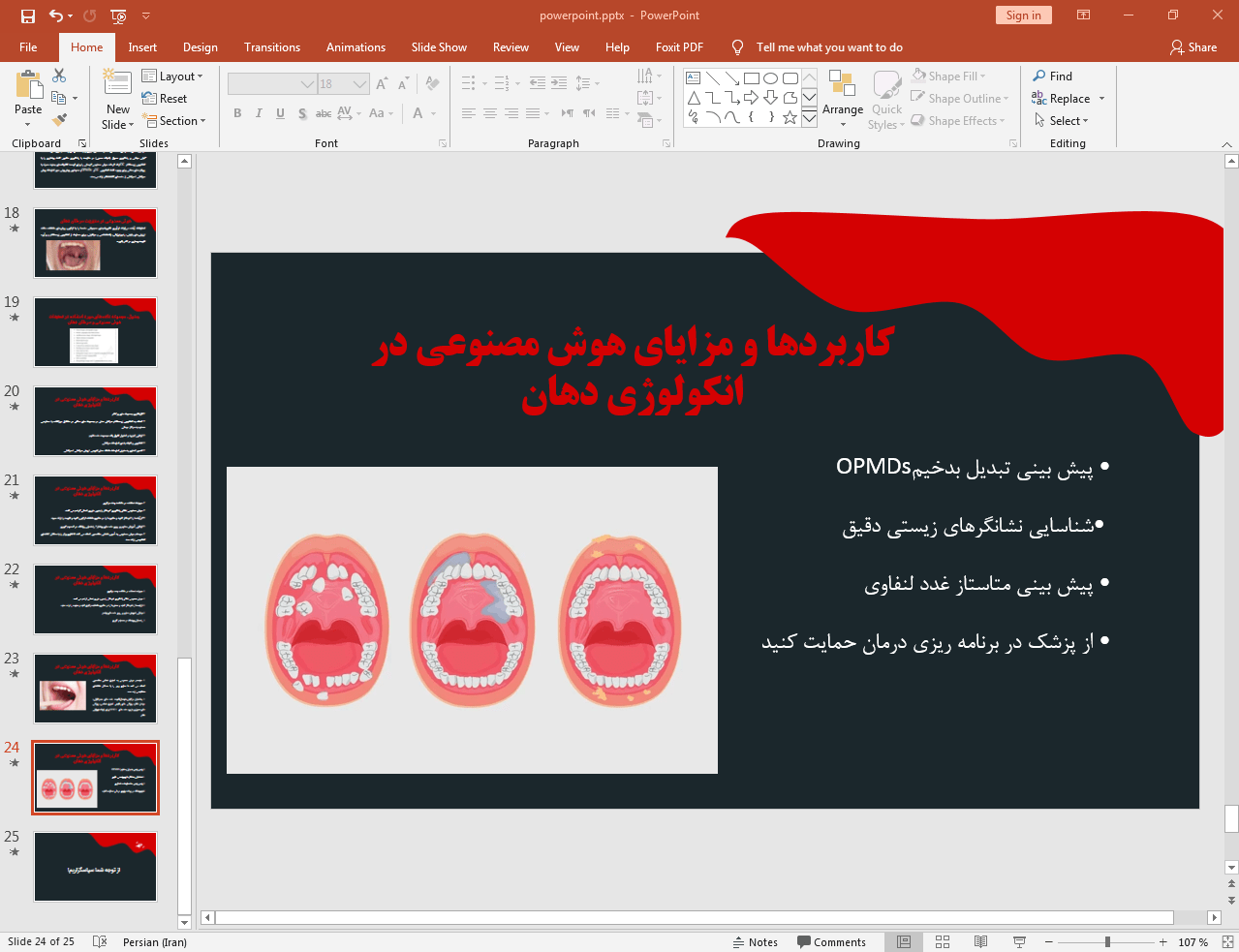The width and height of the screenshot is (1239, 952).
Task: Toggle text Shadow effect
Action: 302,113
